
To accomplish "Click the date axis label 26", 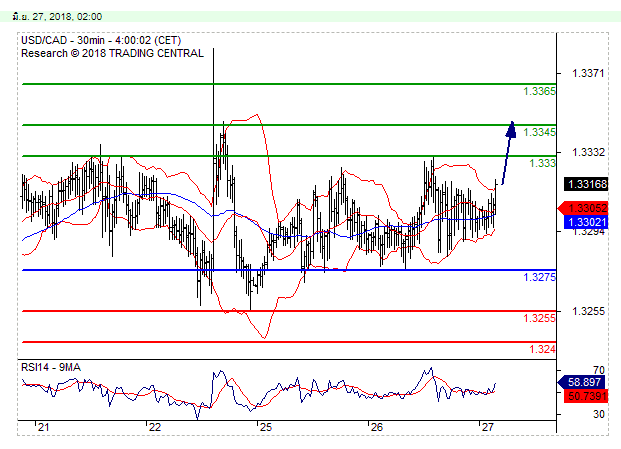I will [377, 427].
